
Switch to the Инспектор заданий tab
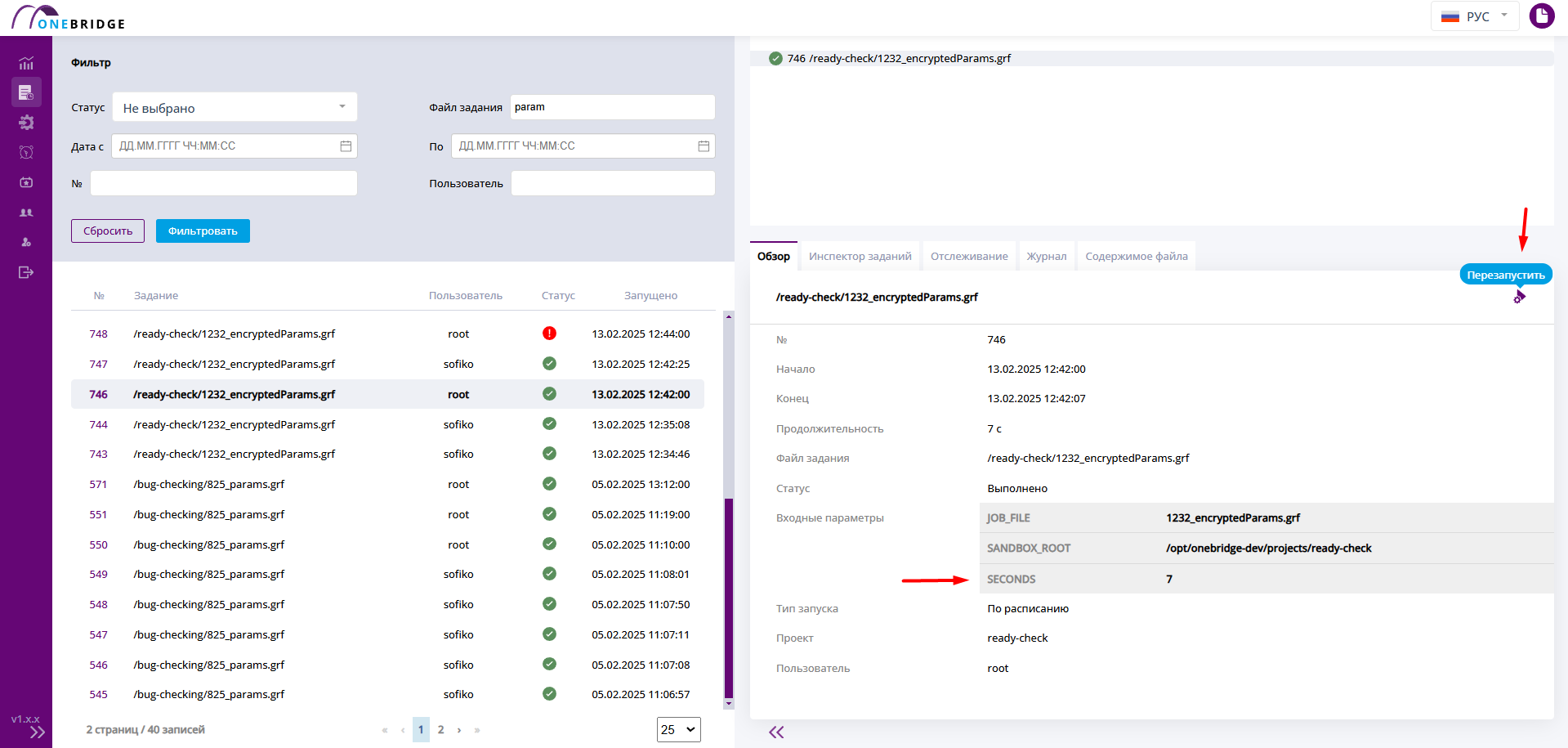point(860,256)
